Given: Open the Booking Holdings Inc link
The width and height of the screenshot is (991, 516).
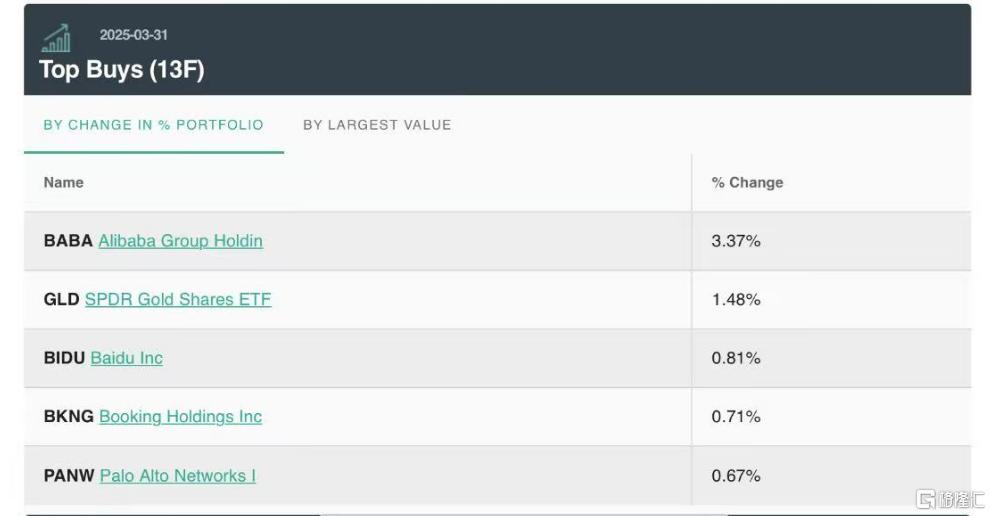Looking at the screenshot, I should tap(181, 417).
